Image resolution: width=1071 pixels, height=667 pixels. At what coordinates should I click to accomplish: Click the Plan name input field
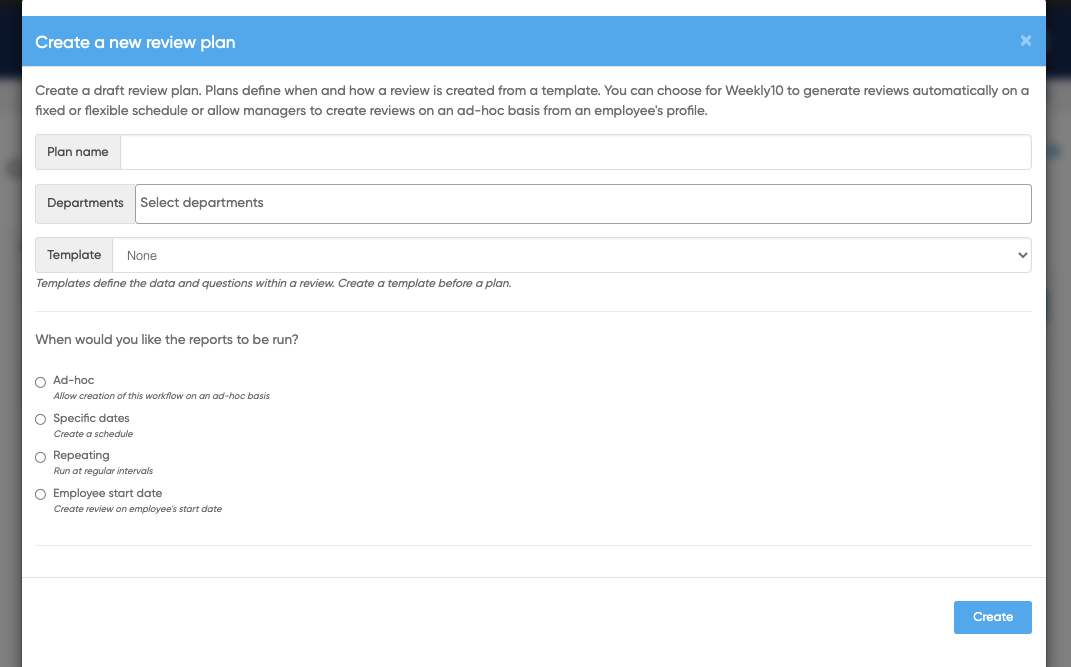pyautogui.click(x=575, y=152)
